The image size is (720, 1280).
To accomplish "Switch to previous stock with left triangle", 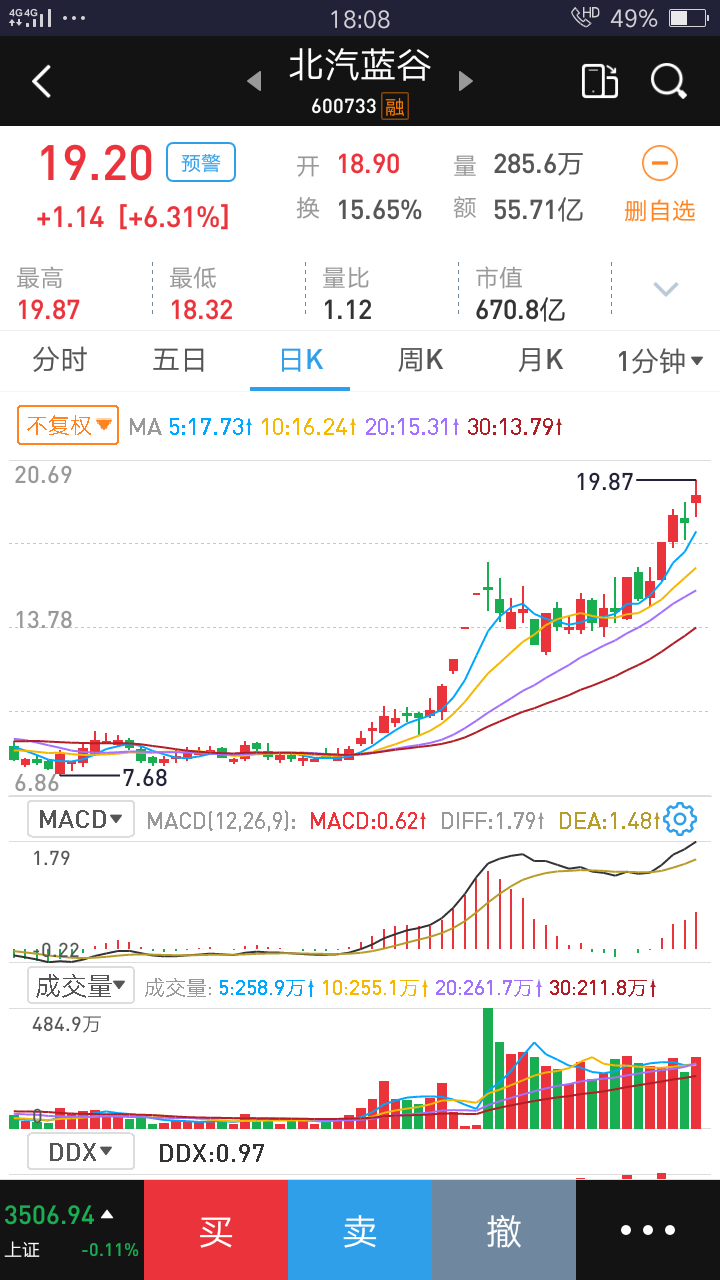I will (254, 81).
